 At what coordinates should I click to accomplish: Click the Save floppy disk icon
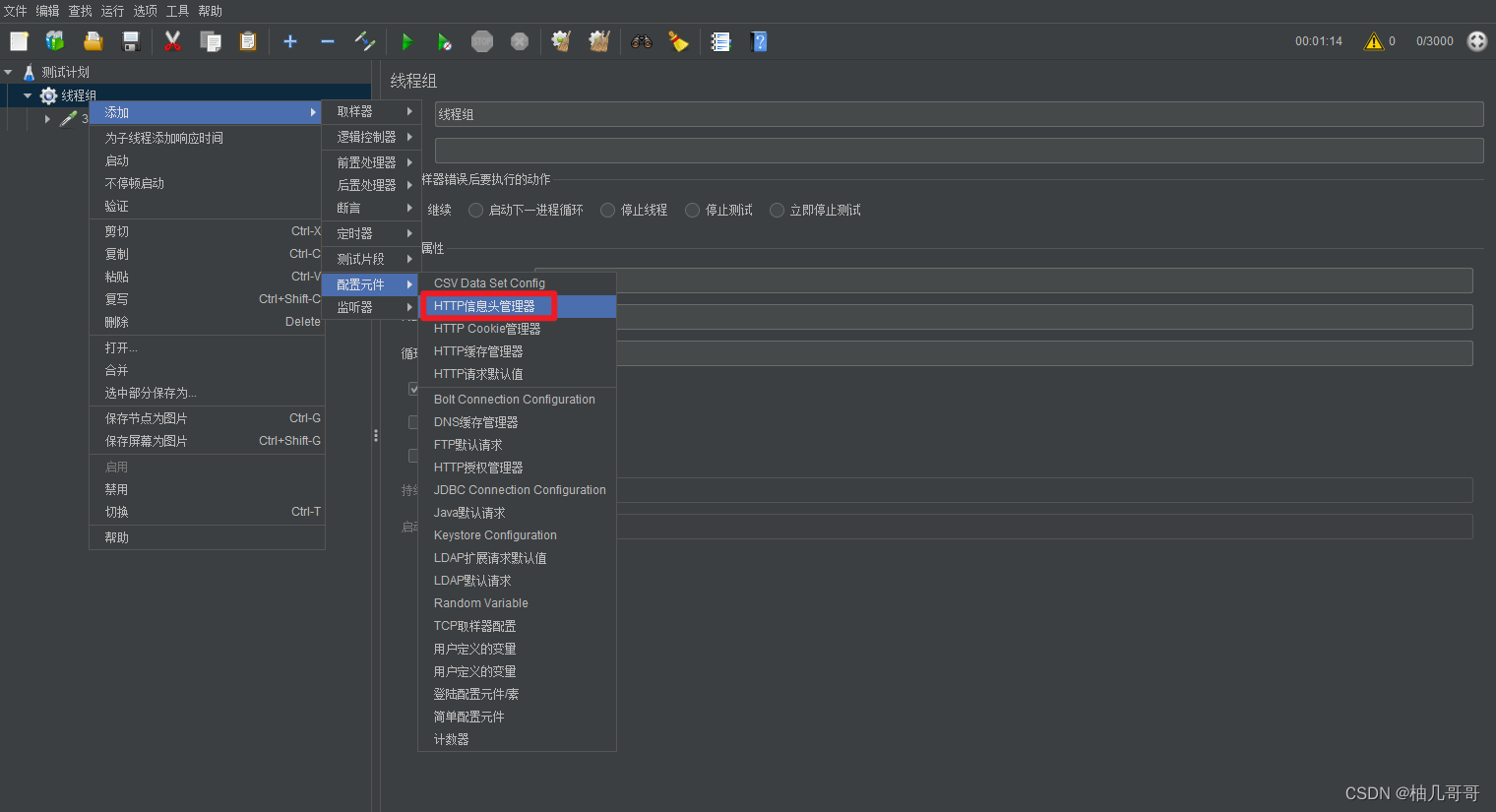(131, 41)
